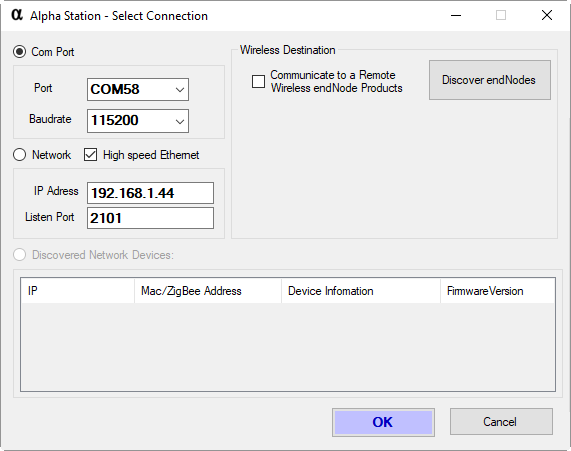The image size is (571, 451).
Task: Click the empty discovered devices list area
Action: pyautogui.click(x=288, y=347)
